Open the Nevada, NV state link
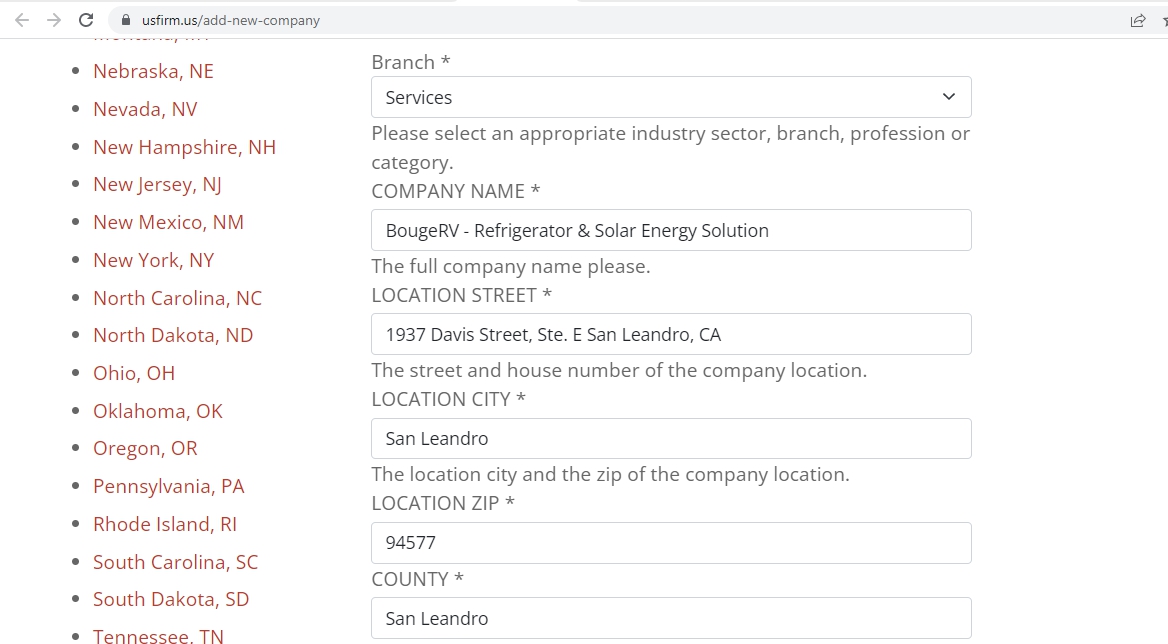The width and height of the screenshot is (1168, 644). [145, 109]
